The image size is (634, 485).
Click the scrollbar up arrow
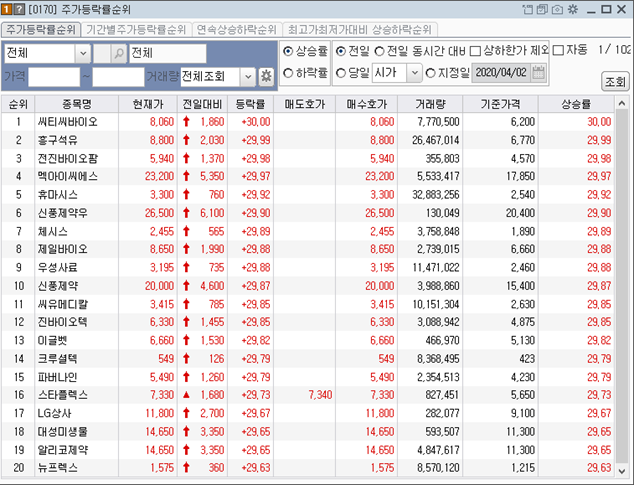tap(621, 104)
